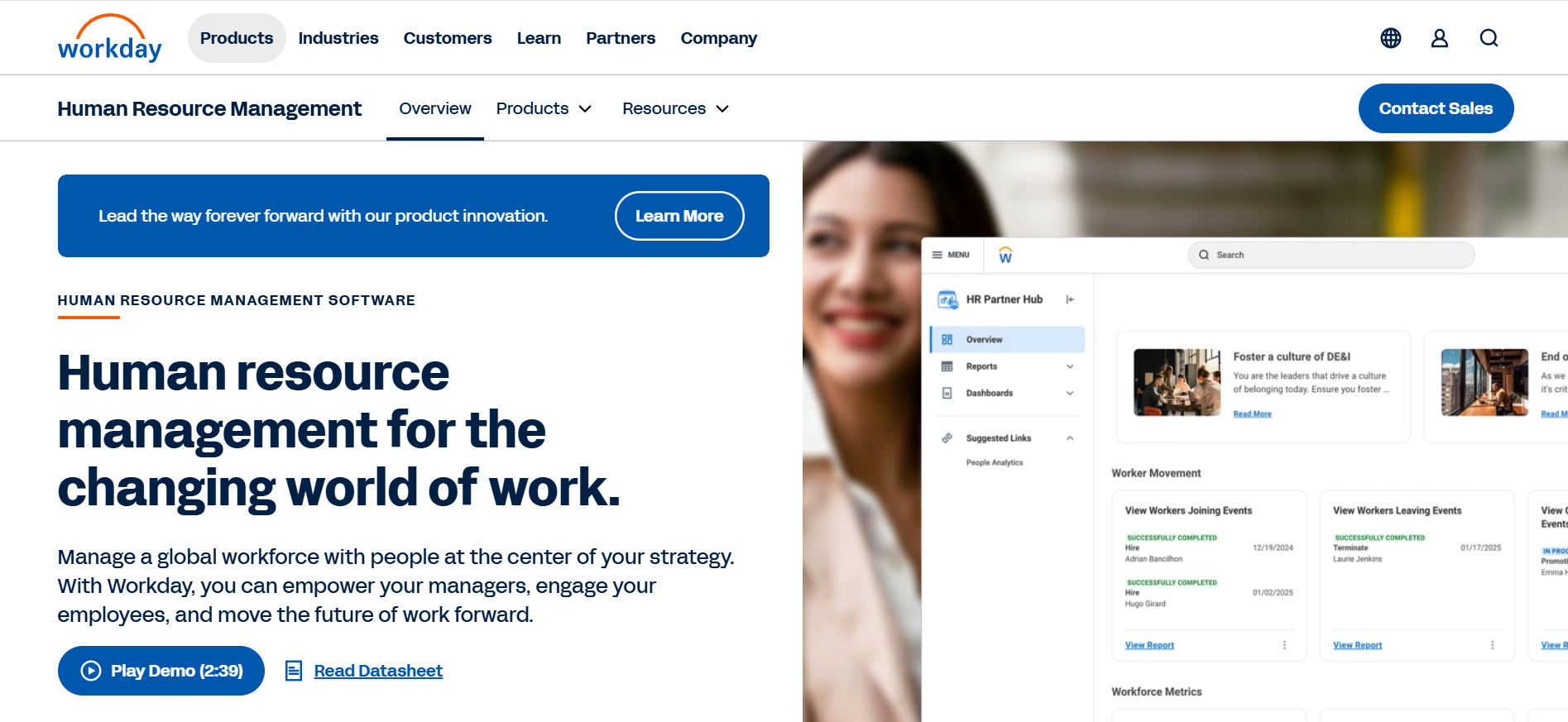Image resolution: width=1568 pixels, height=722 pixels.
Task: Click the 'Laurie Jenkins' terminate entry
Action: point(1357,559)
